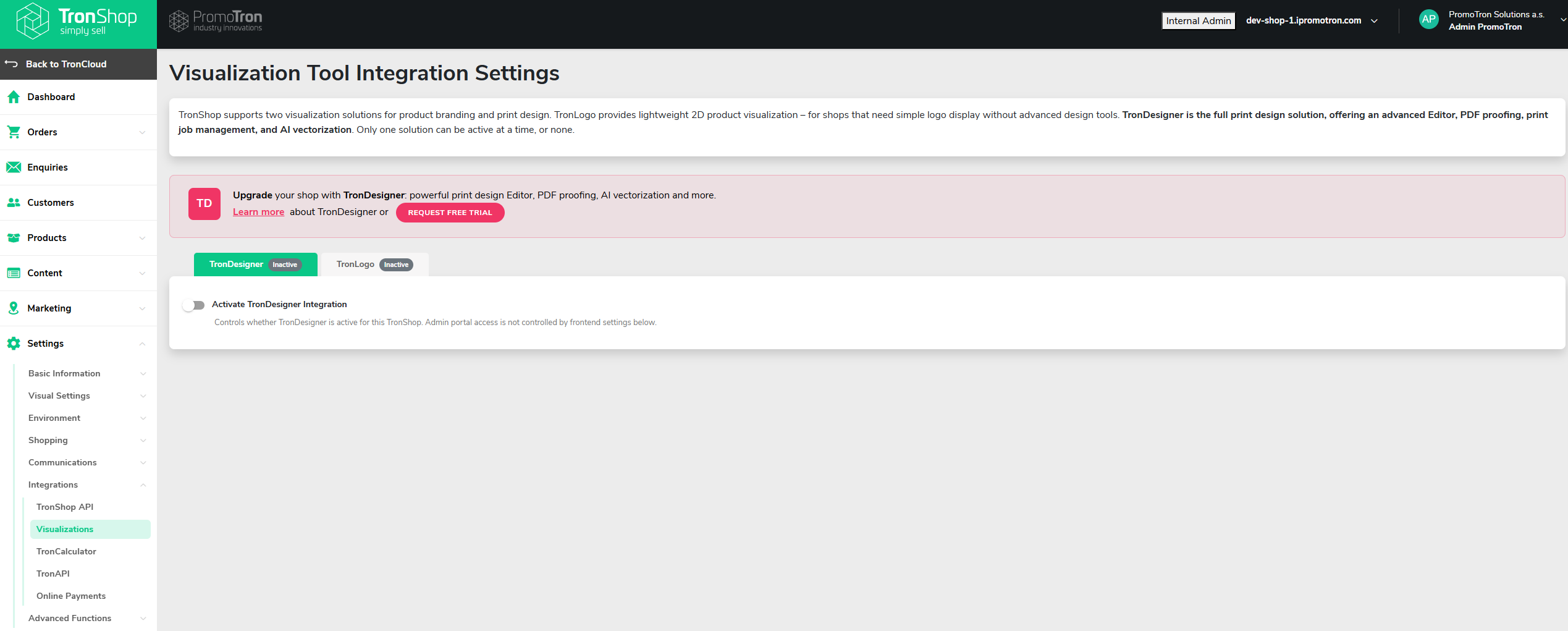Click the Visual Settings submenu label
Image resolution: width=1568 pixels, height=631 pixels.
coord(59,396)
